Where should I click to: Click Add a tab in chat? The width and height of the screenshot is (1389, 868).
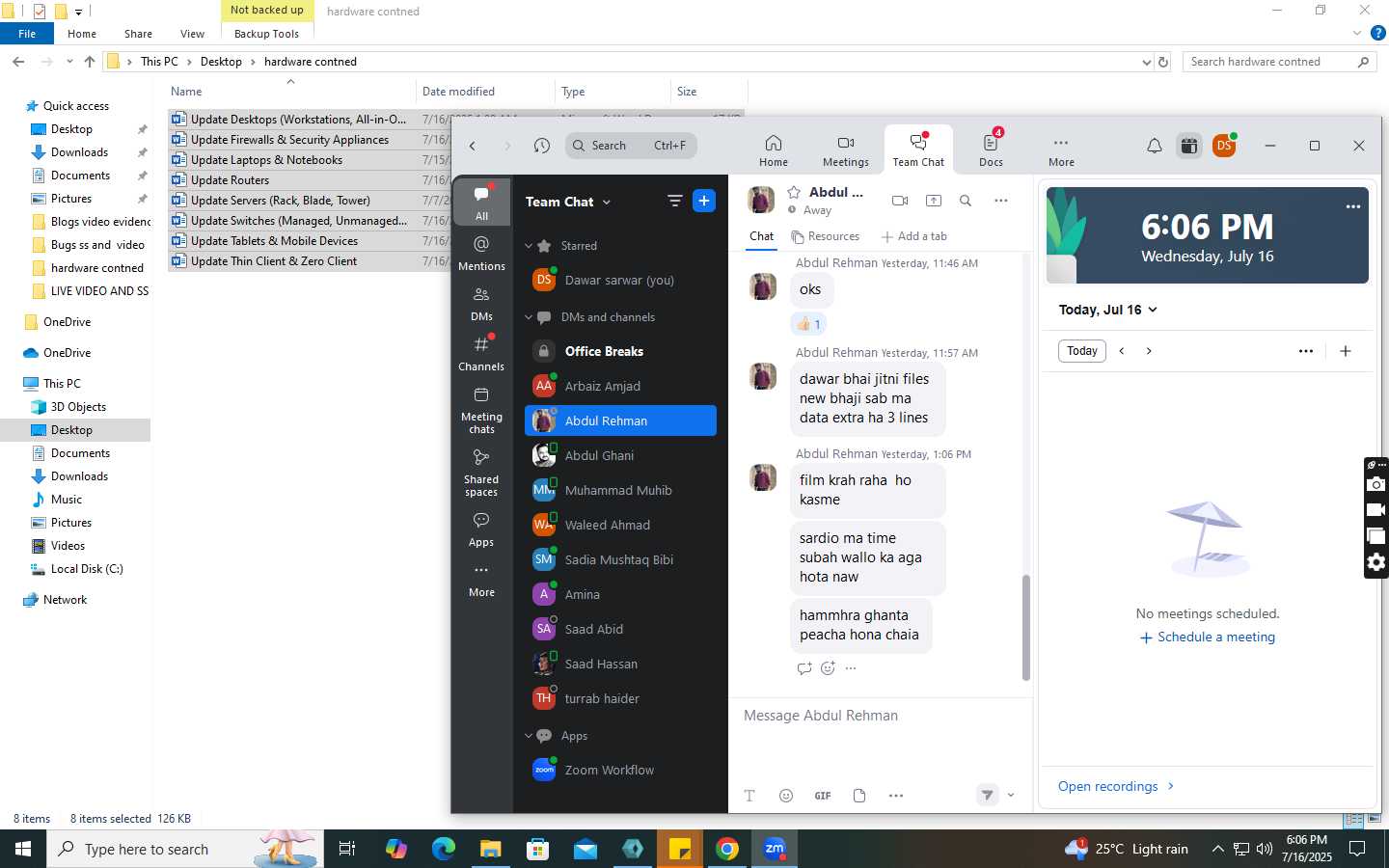[914, 236]
